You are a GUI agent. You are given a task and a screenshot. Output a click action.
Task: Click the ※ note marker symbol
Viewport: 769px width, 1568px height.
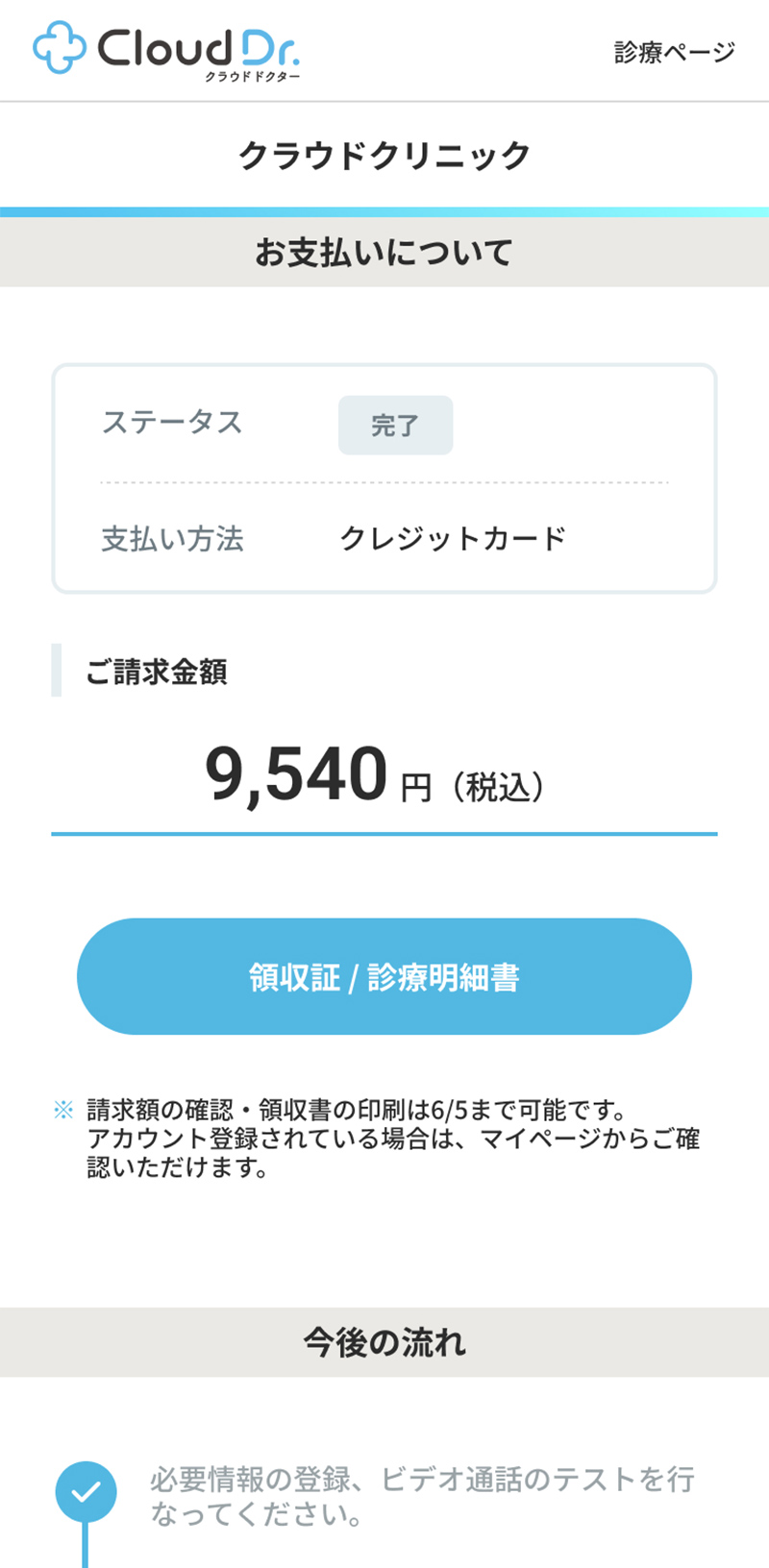pos(63,1111)
